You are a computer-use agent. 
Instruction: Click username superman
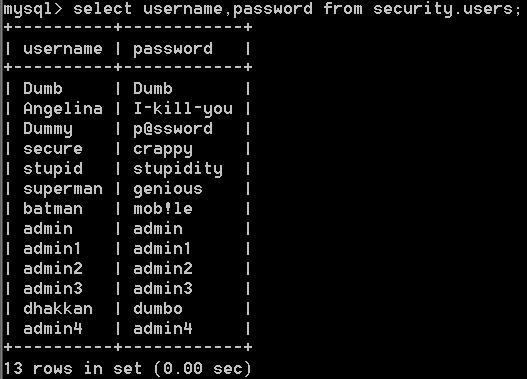click(x=63, y=190)
